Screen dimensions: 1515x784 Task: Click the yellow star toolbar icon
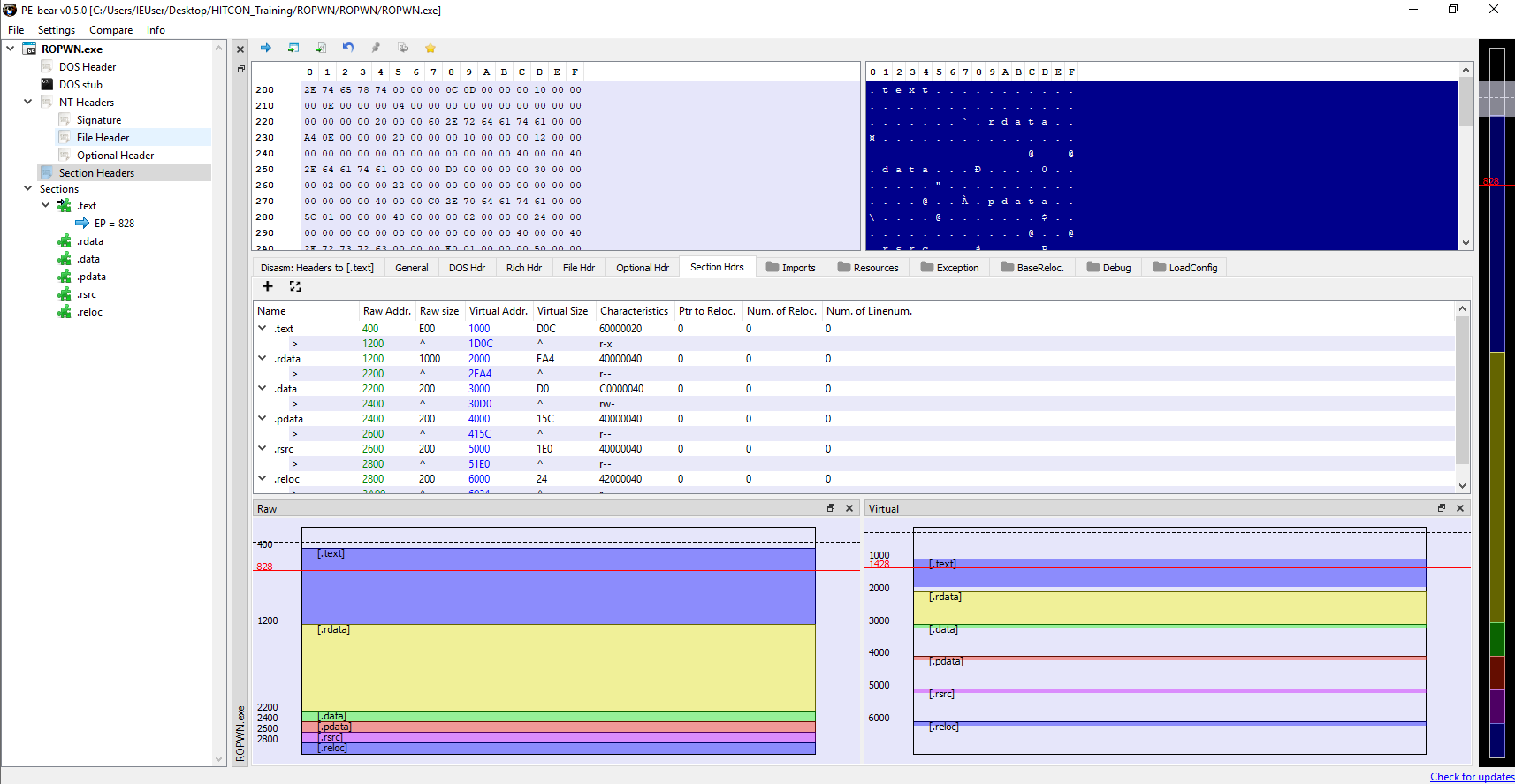(x=430, y=48)
